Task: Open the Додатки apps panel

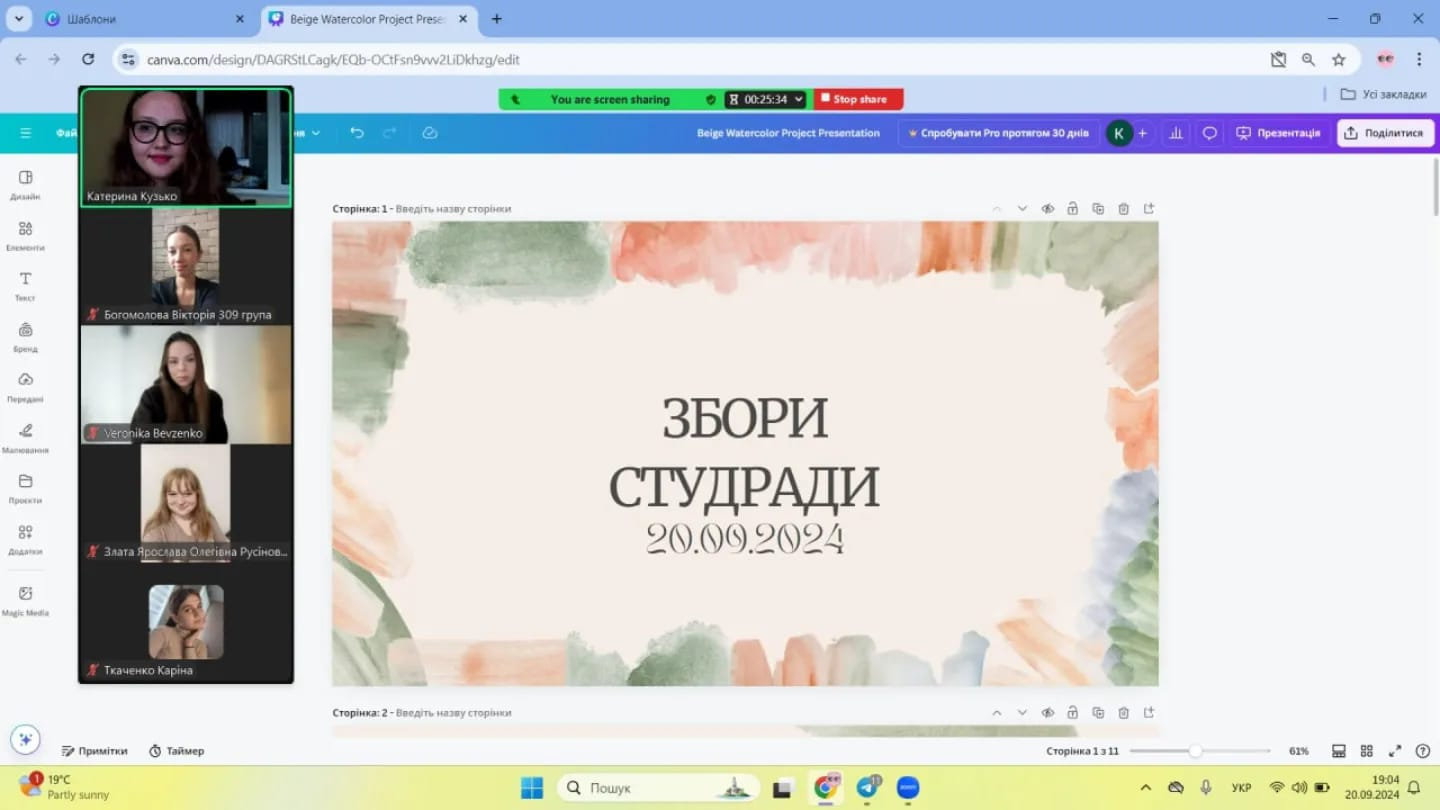Action: [x=25, y=539]
